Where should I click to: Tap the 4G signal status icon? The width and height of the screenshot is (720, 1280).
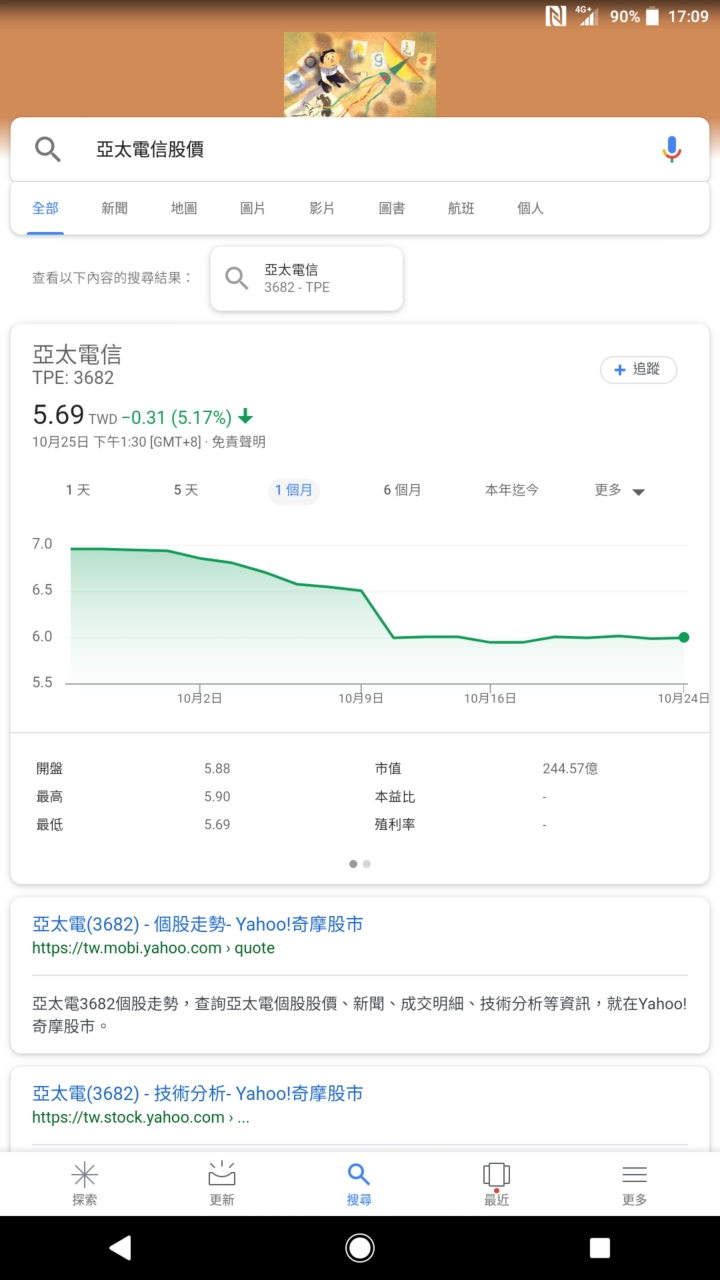pos(588,16)
